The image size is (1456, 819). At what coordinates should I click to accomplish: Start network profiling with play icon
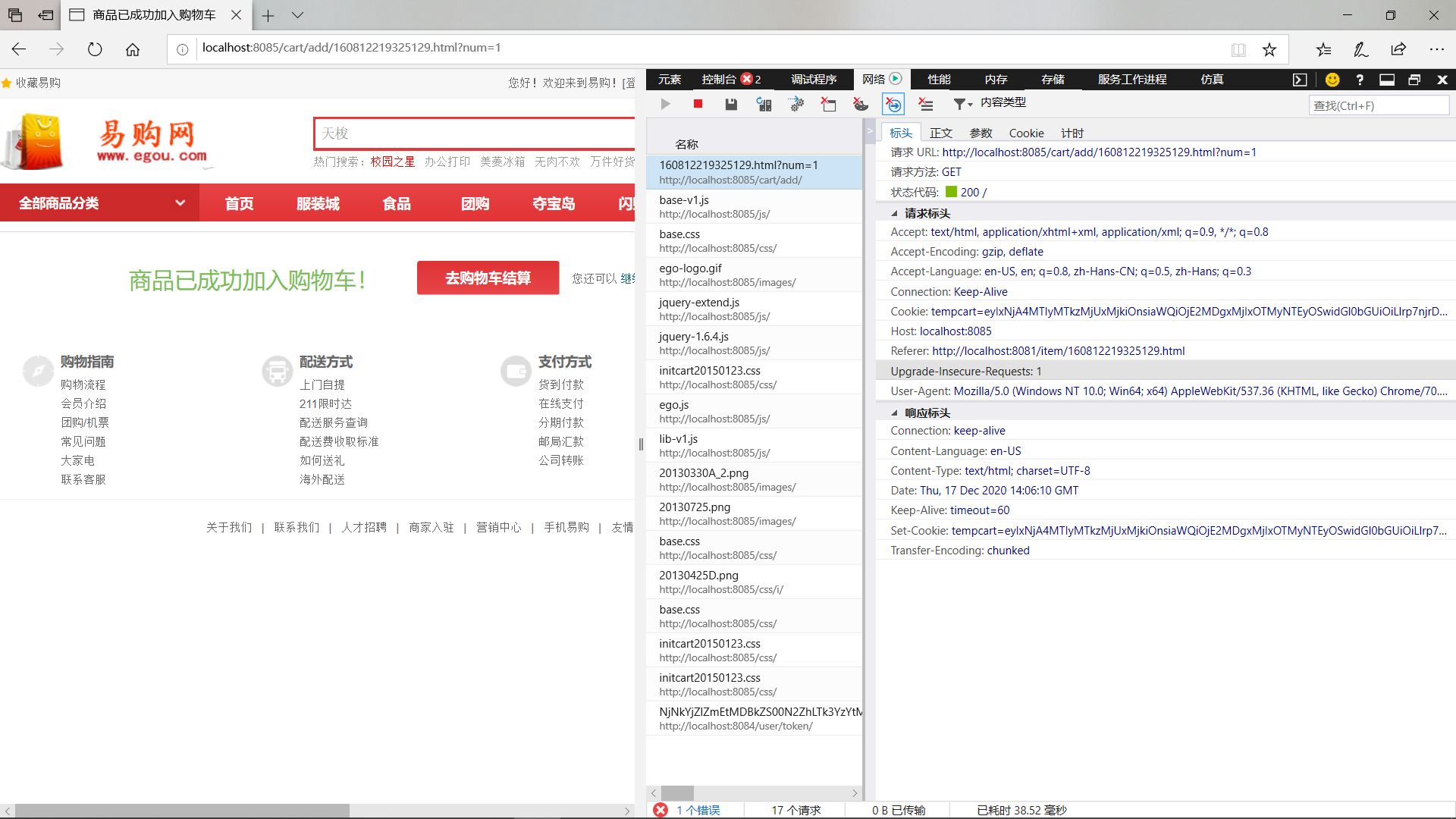coord(666,105)
